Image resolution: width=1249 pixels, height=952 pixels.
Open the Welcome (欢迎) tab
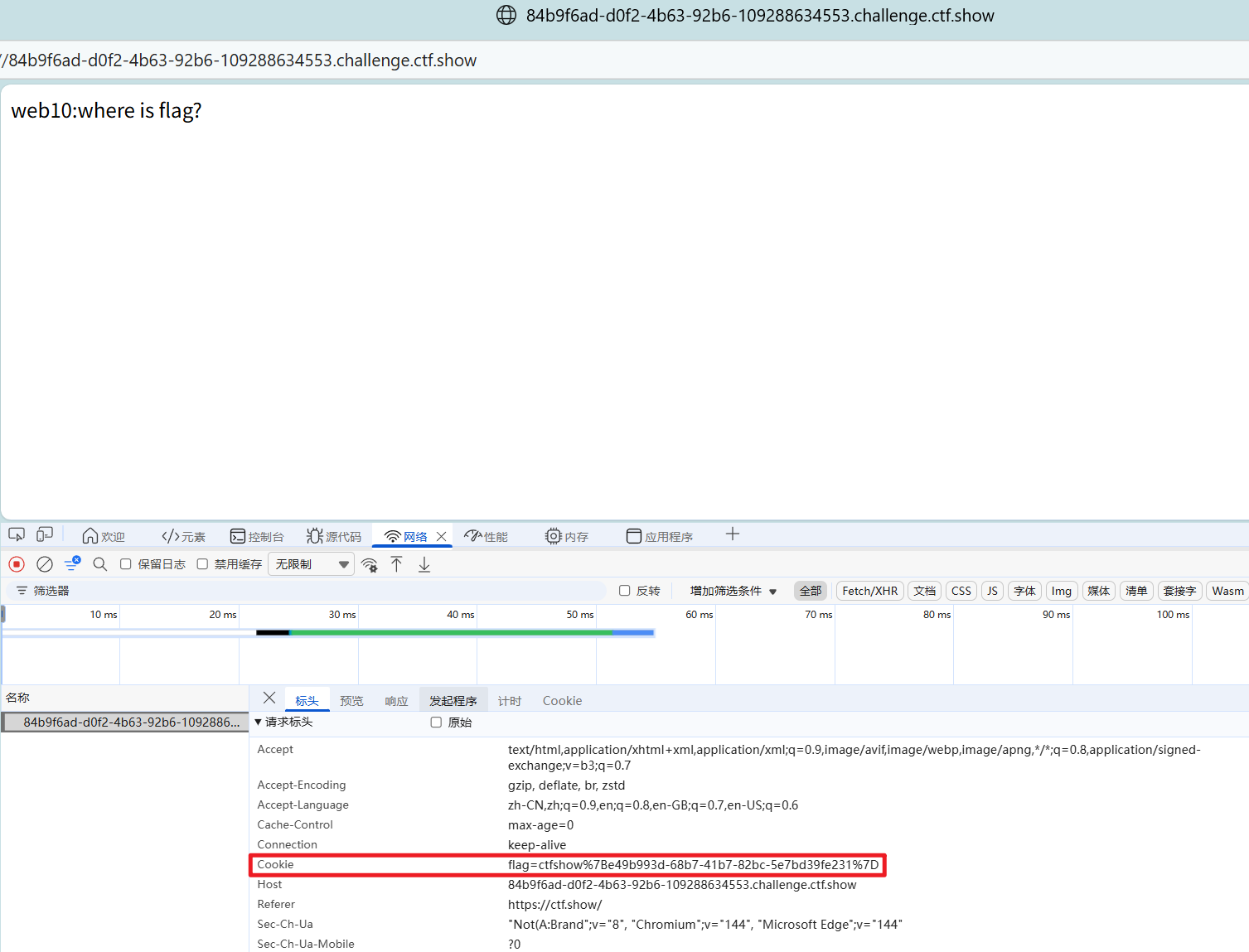click(104, 536)
